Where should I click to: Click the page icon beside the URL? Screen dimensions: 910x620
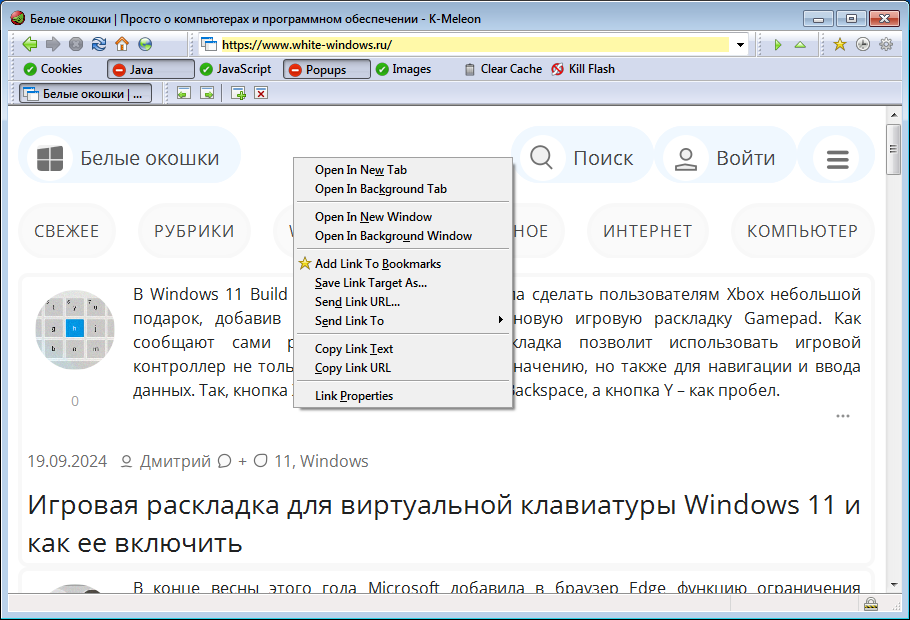point(208,44)
